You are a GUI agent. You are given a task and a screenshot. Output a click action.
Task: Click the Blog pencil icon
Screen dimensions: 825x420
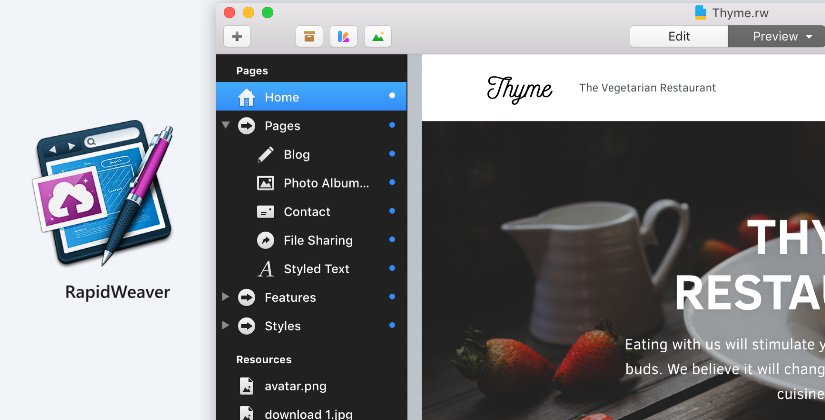pos(265,155)
